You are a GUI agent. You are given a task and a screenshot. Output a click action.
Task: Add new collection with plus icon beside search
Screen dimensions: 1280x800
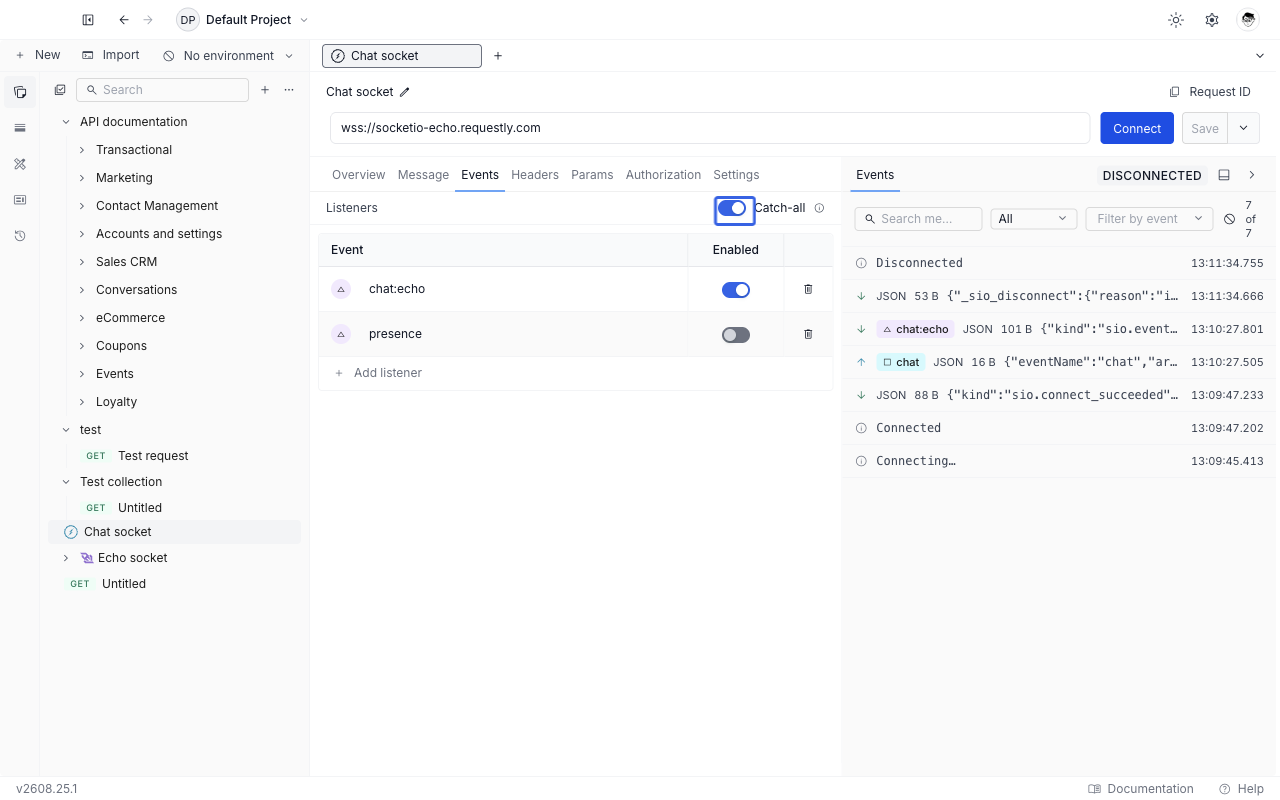click(x=265, y=90)
